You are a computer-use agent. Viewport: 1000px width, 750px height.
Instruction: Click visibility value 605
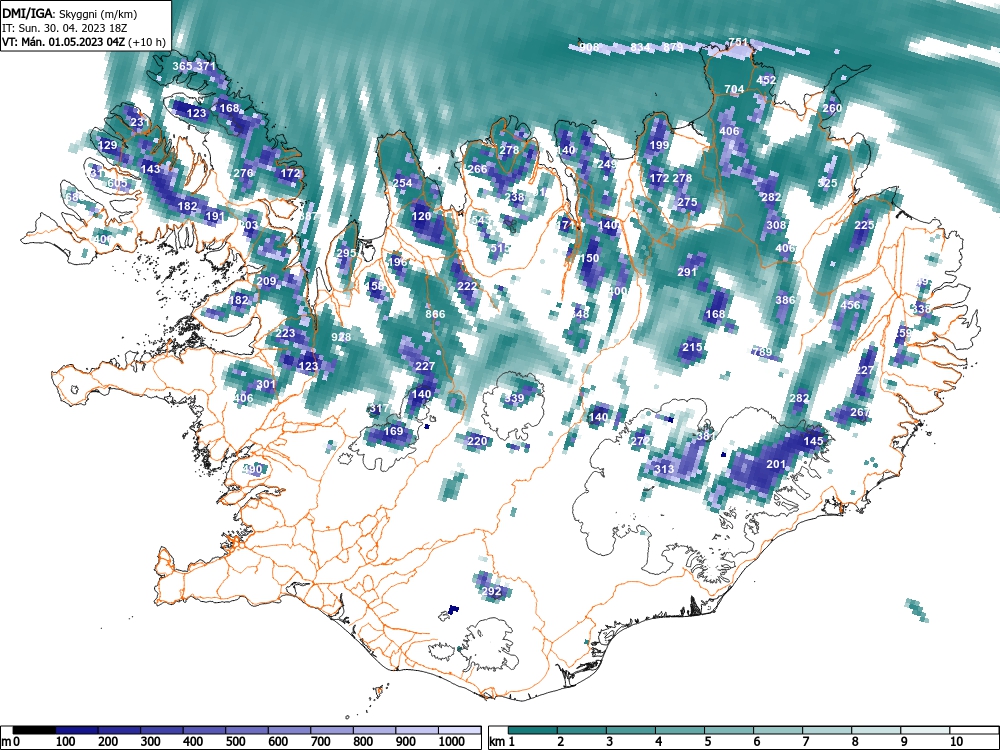(x=117, y=183)
